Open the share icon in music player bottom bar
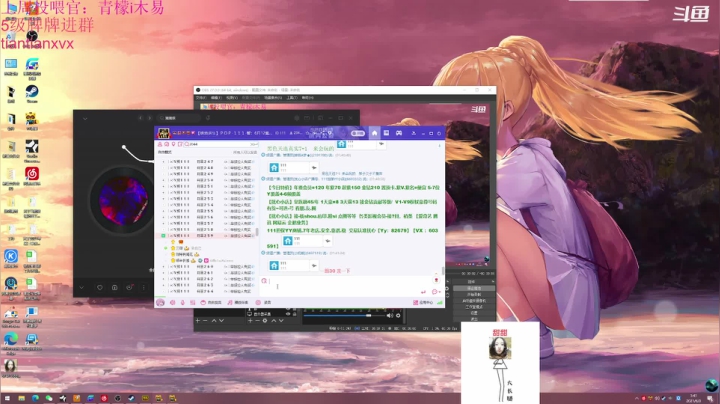Viewport: 720px width, 404px height. [129, 288]
